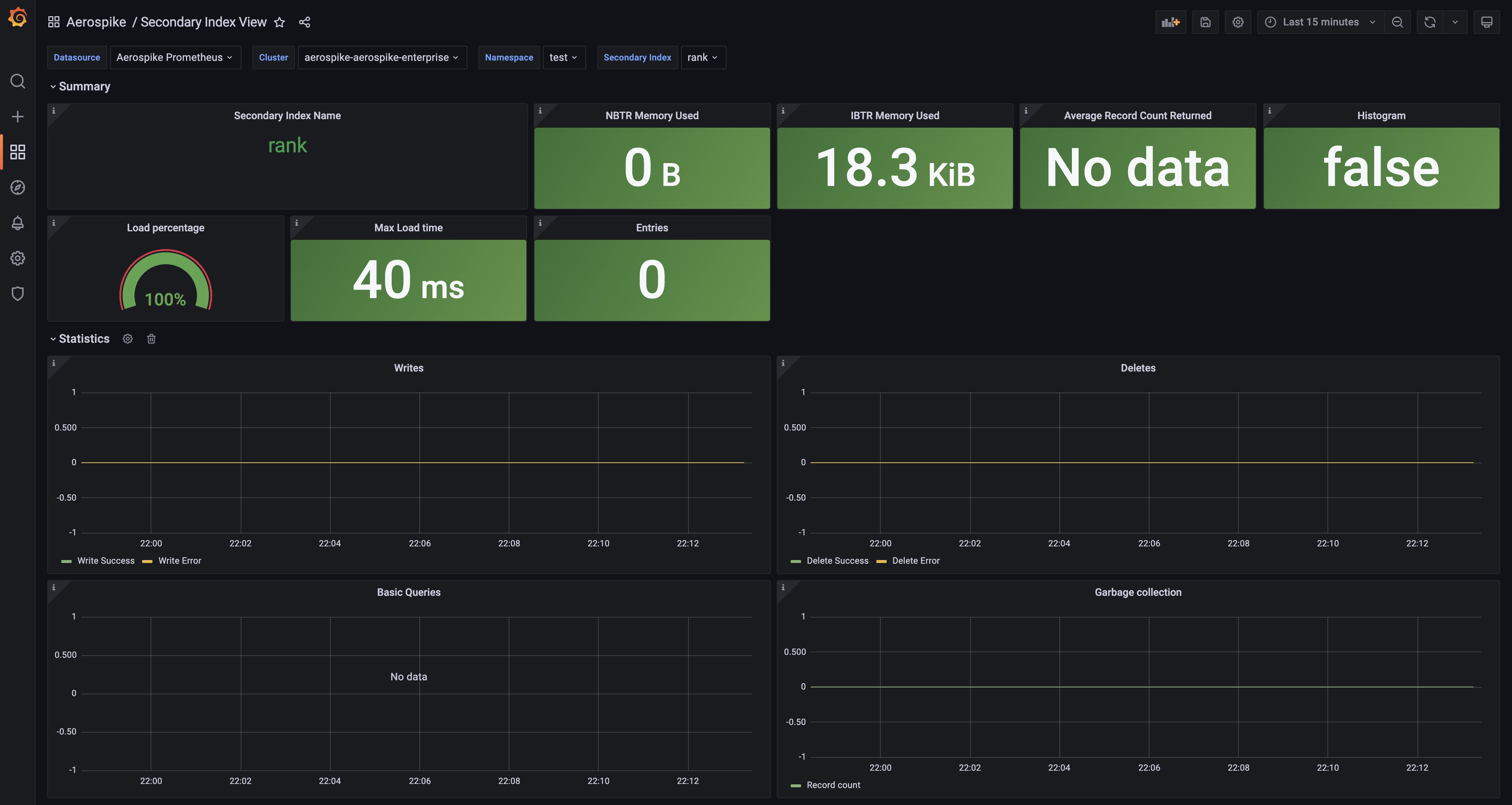Open the Secondary Index rank dropdown
Screen dimensions: 1512x805
click(702, 58)
